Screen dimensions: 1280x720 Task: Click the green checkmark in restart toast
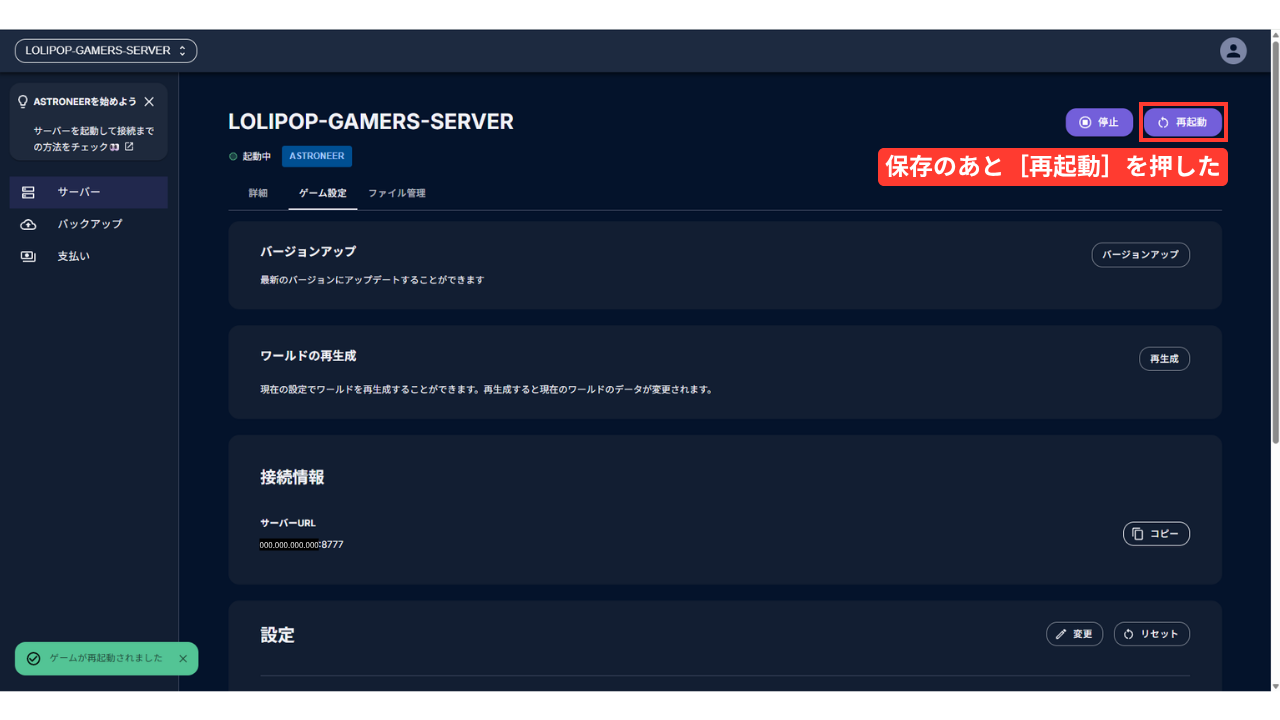[33, 658]
